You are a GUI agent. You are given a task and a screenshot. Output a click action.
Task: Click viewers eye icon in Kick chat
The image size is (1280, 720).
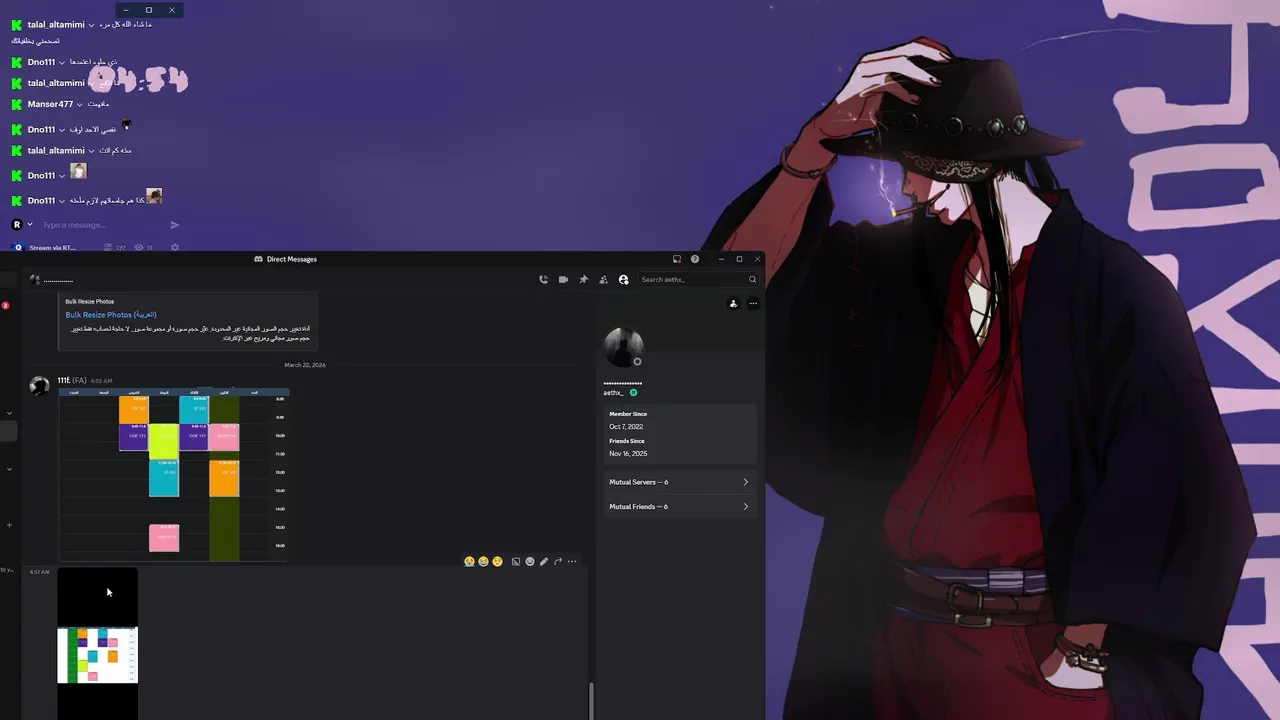[140, 248]
